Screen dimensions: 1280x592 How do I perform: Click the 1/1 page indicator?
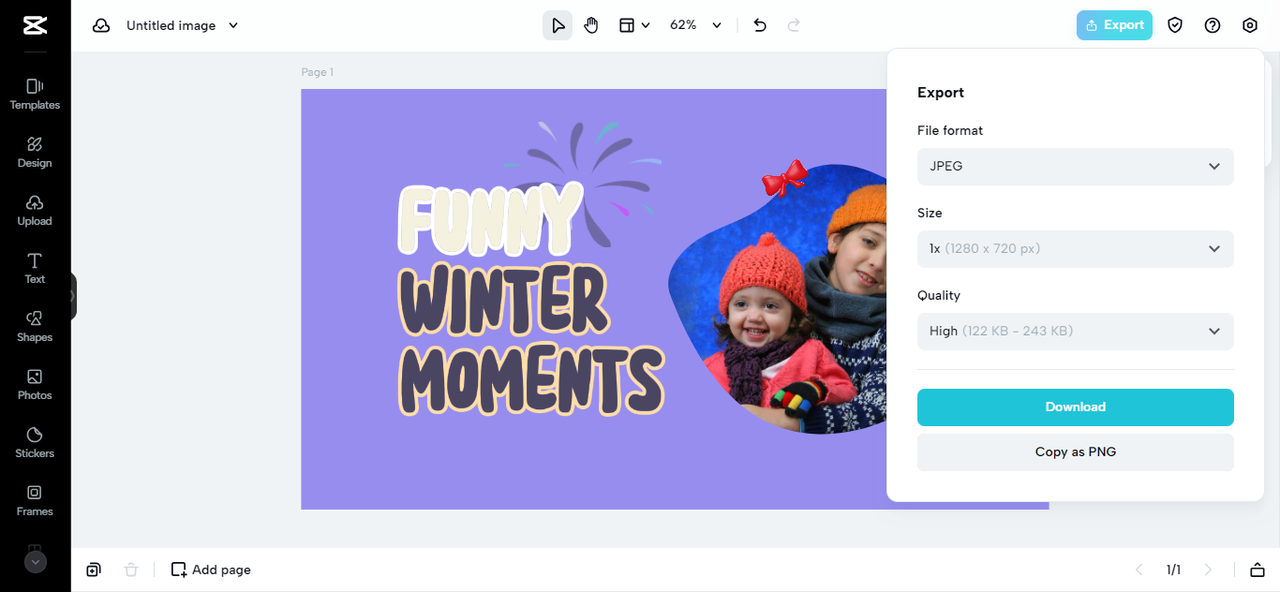[1173, 570]
